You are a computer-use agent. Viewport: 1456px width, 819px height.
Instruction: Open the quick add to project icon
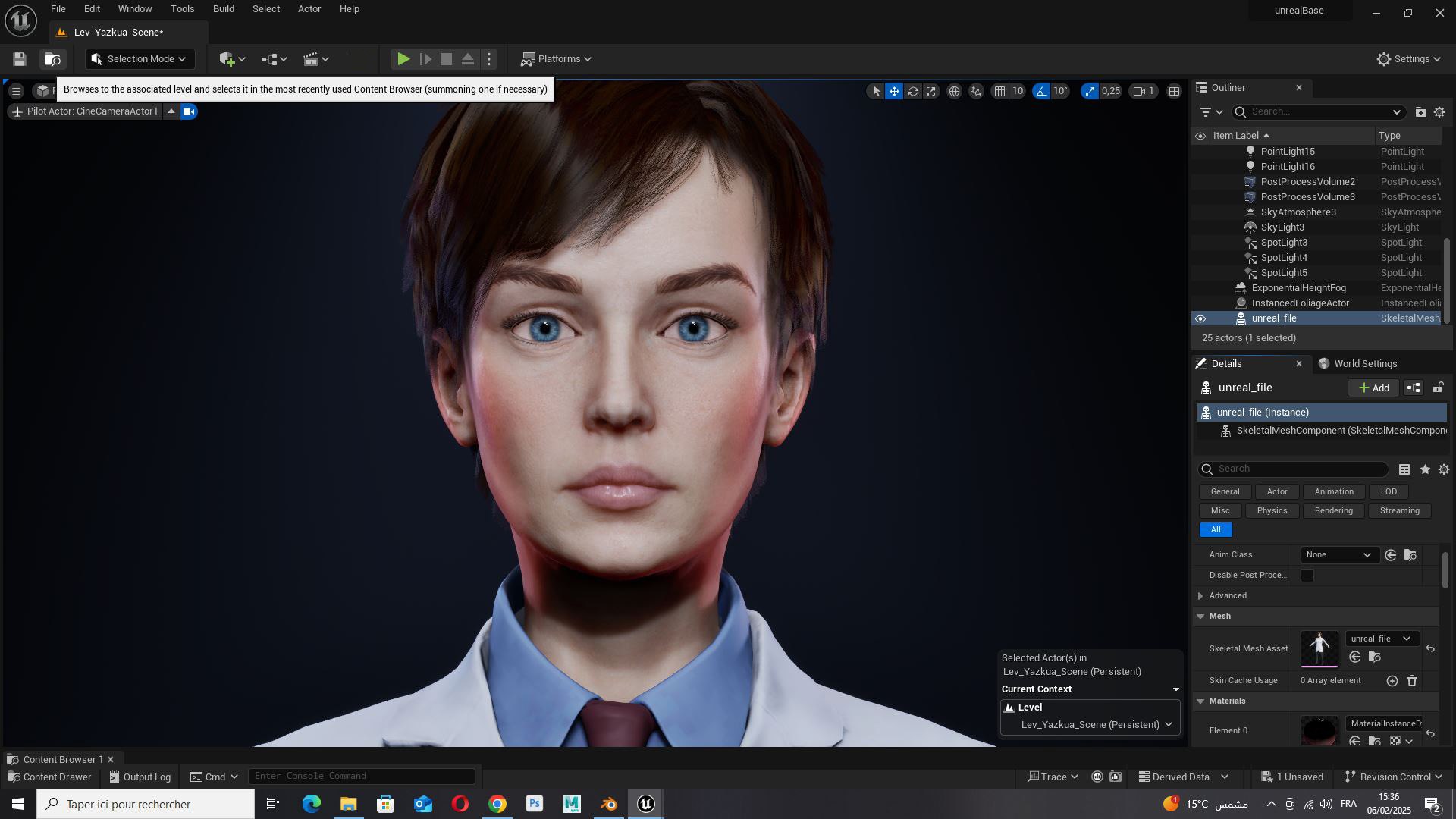pos(231,59)
